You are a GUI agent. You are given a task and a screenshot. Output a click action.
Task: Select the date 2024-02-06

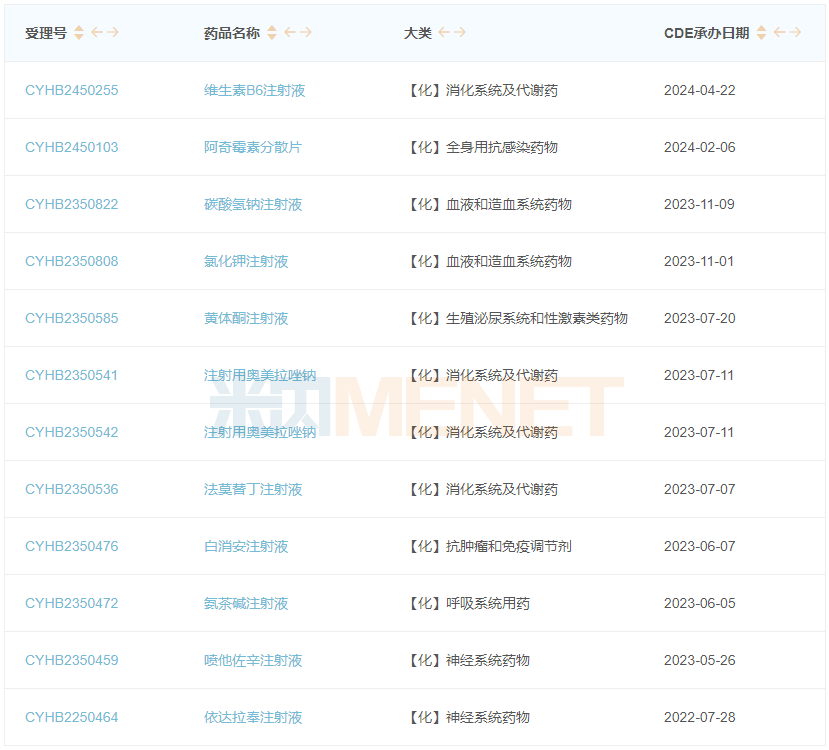pos(699,147)
